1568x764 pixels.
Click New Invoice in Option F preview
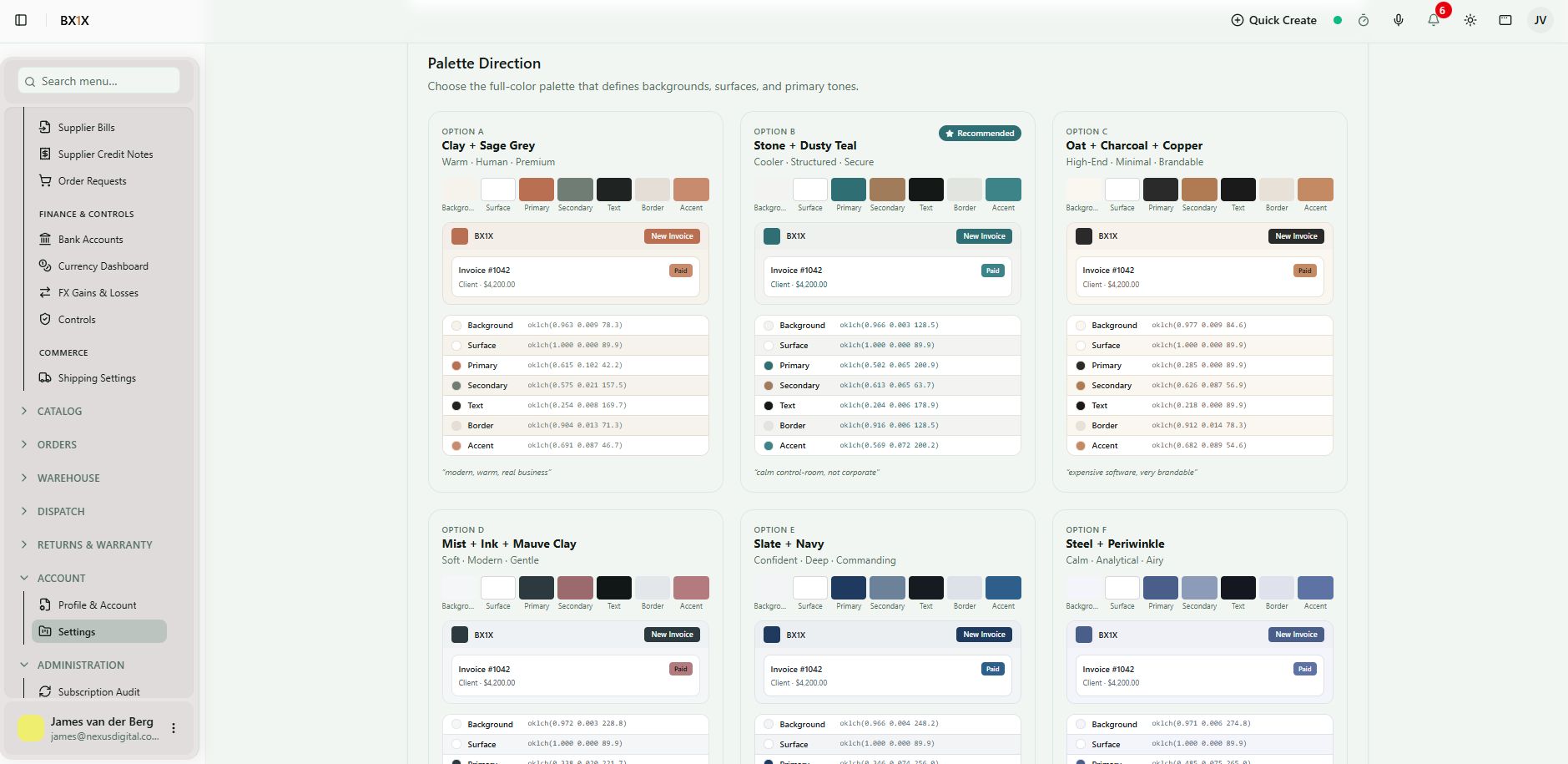(x=1296, y=635)
